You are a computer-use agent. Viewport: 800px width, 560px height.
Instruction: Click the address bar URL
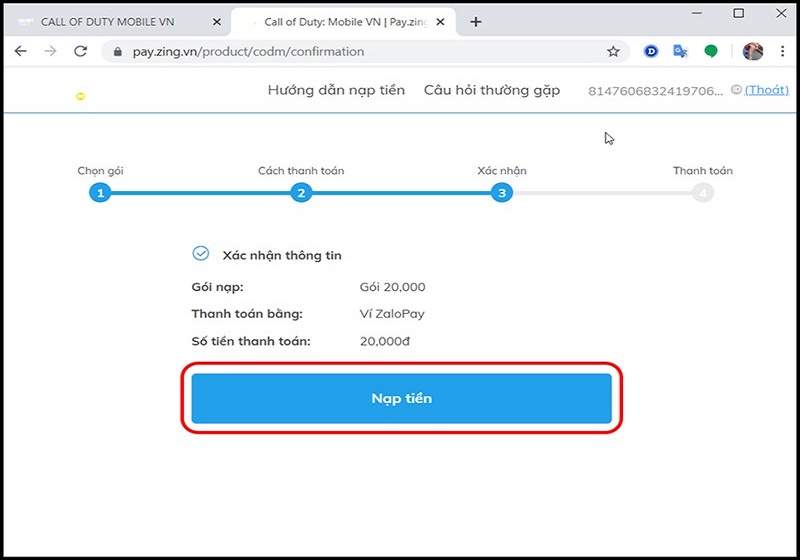(248, 52)
